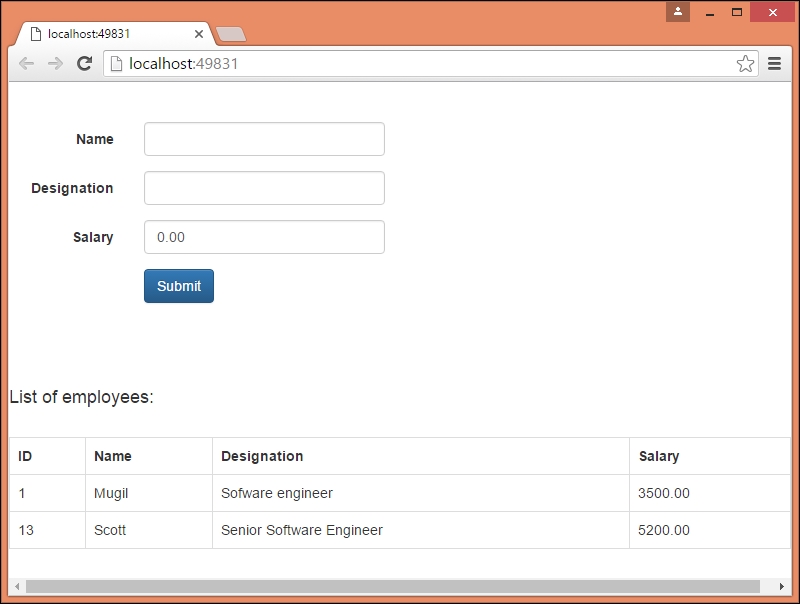The height and width of the screenshot is (604, 800).
Task: Submit the employee form
Action: [x=179, y=286]
